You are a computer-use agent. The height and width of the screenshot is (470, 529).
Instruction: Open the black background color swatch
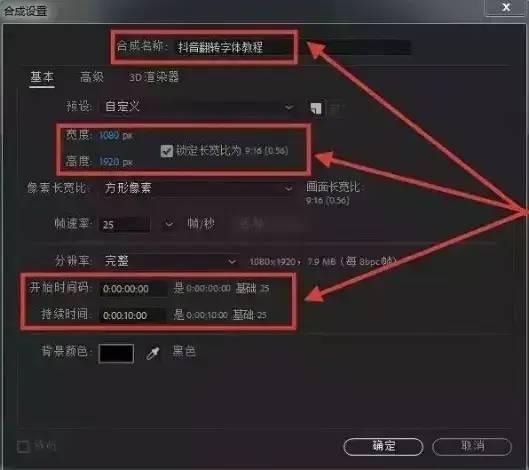pos(116,353)
